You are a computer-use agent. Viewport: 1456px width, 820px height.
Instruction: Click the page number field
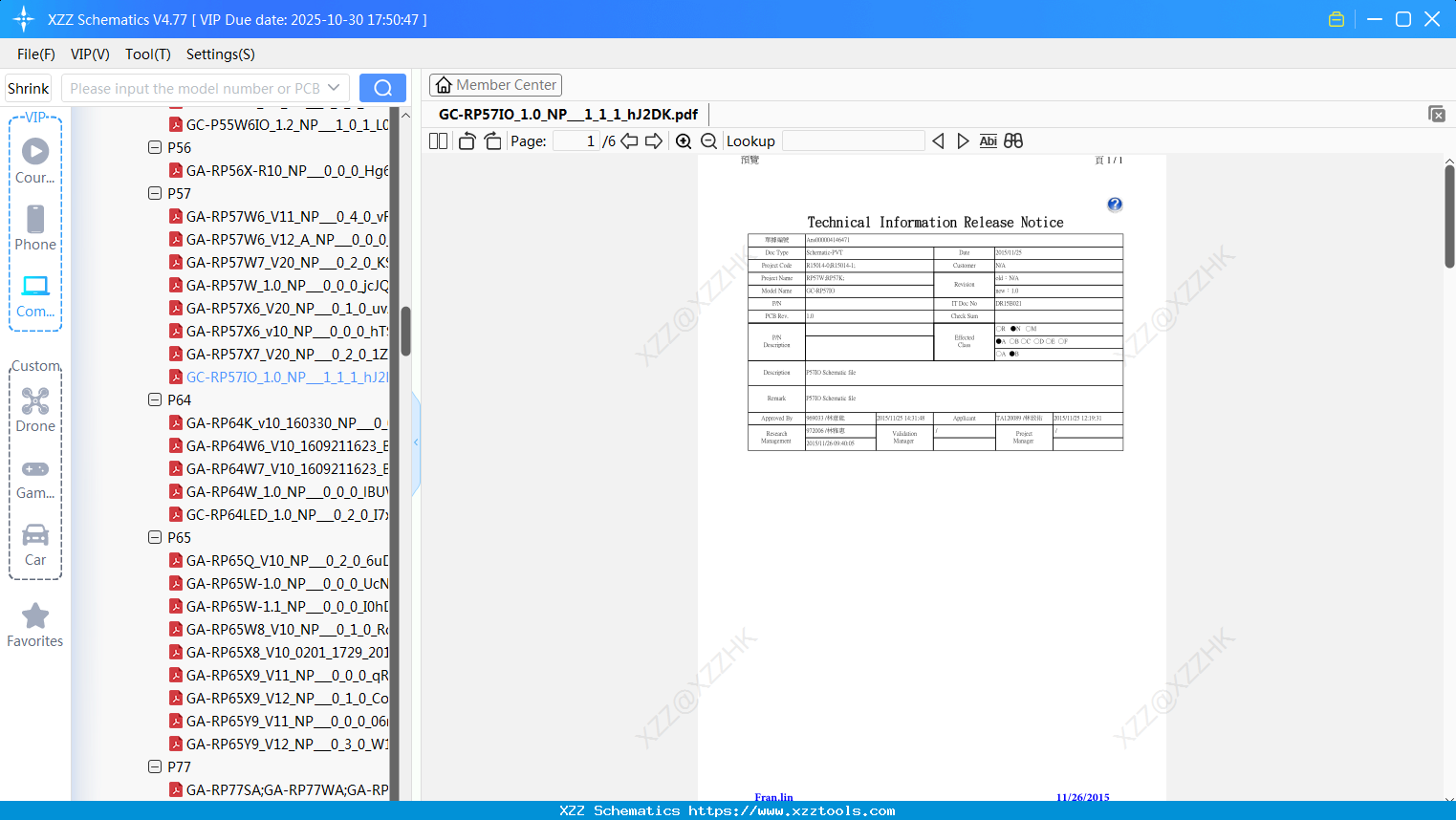576,141
